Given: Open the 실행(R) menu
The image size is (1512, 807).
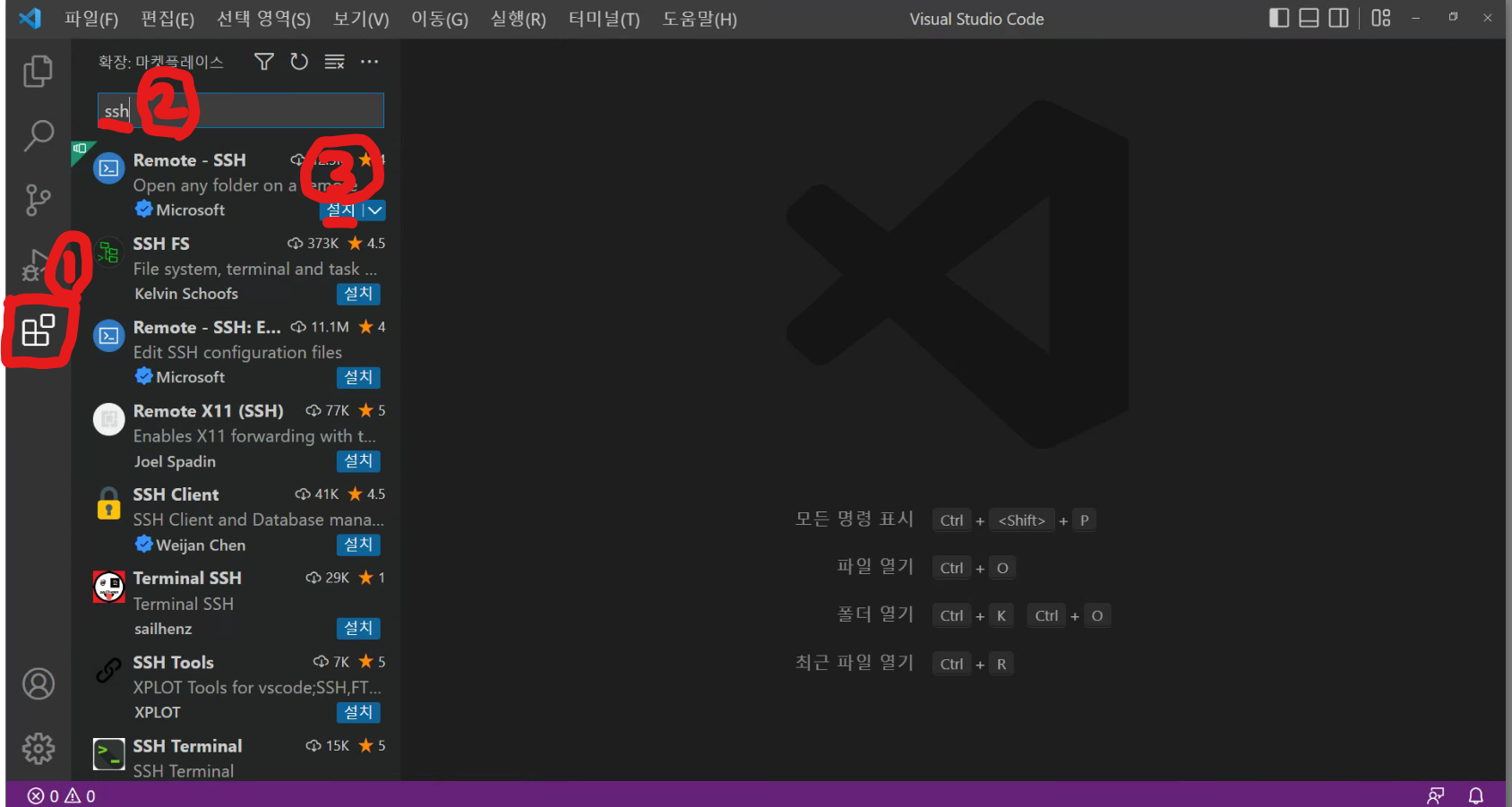Looking at the screenshot, I should (519, 19).
